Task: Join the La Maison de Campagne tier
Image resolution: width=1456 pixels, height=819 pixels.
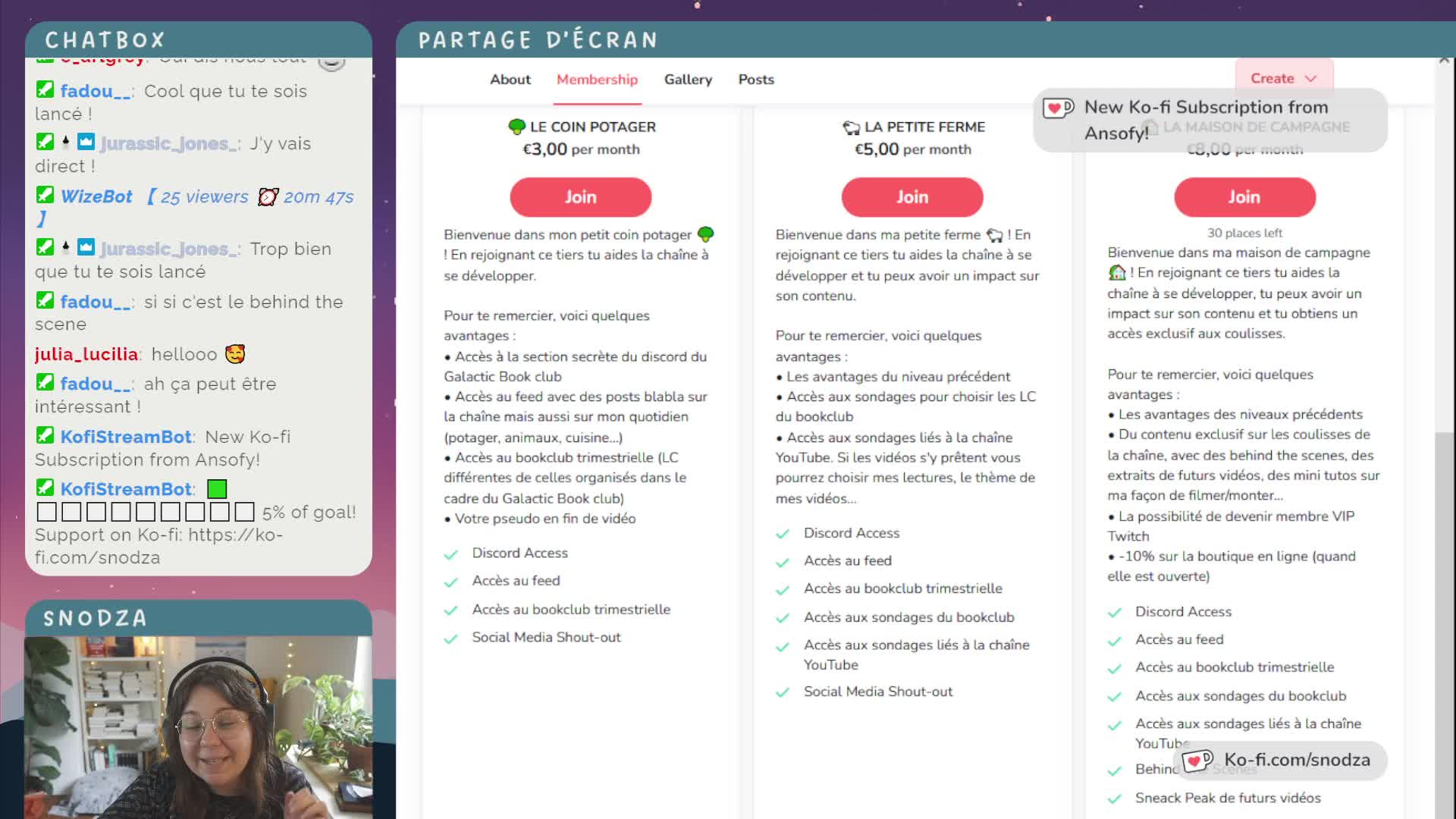Action: [1244, 197]
